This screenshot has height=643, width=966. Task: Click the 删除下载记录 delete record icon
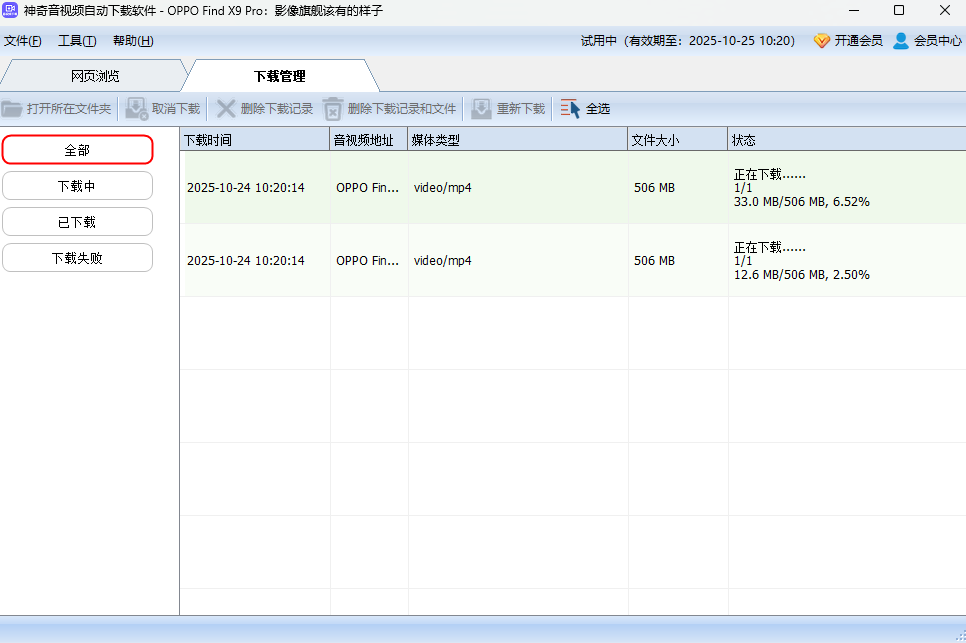click(224, 109)
